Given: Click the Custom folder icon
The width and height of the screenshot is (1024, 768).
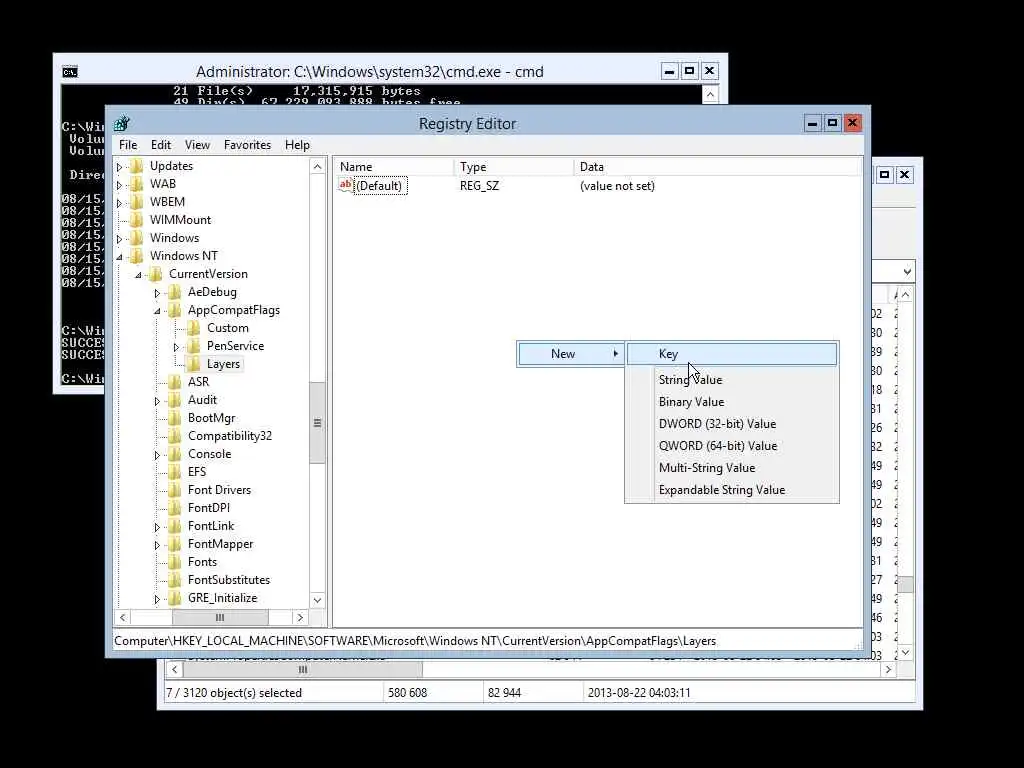Looking at the screenshot, I should 194,328.
